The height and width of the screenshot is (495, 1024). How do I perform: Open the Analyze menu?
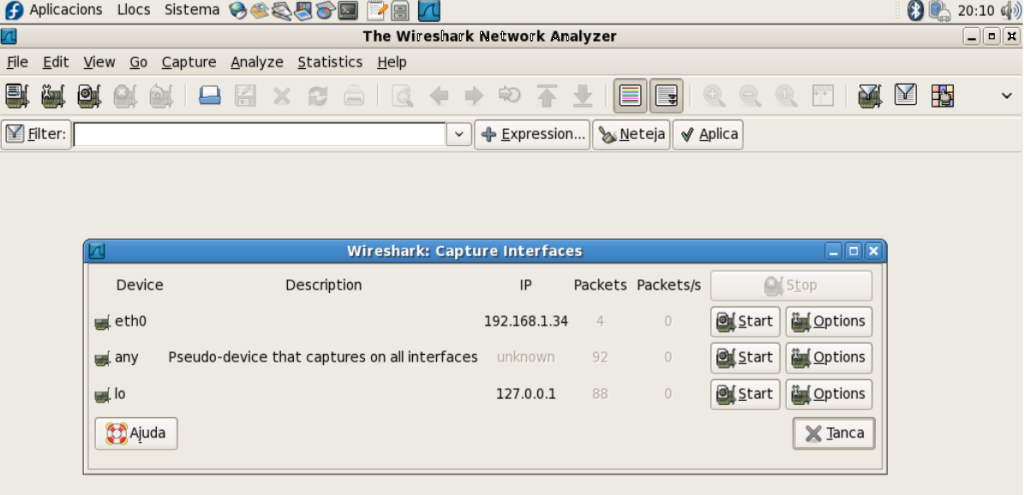pos(257,62)
